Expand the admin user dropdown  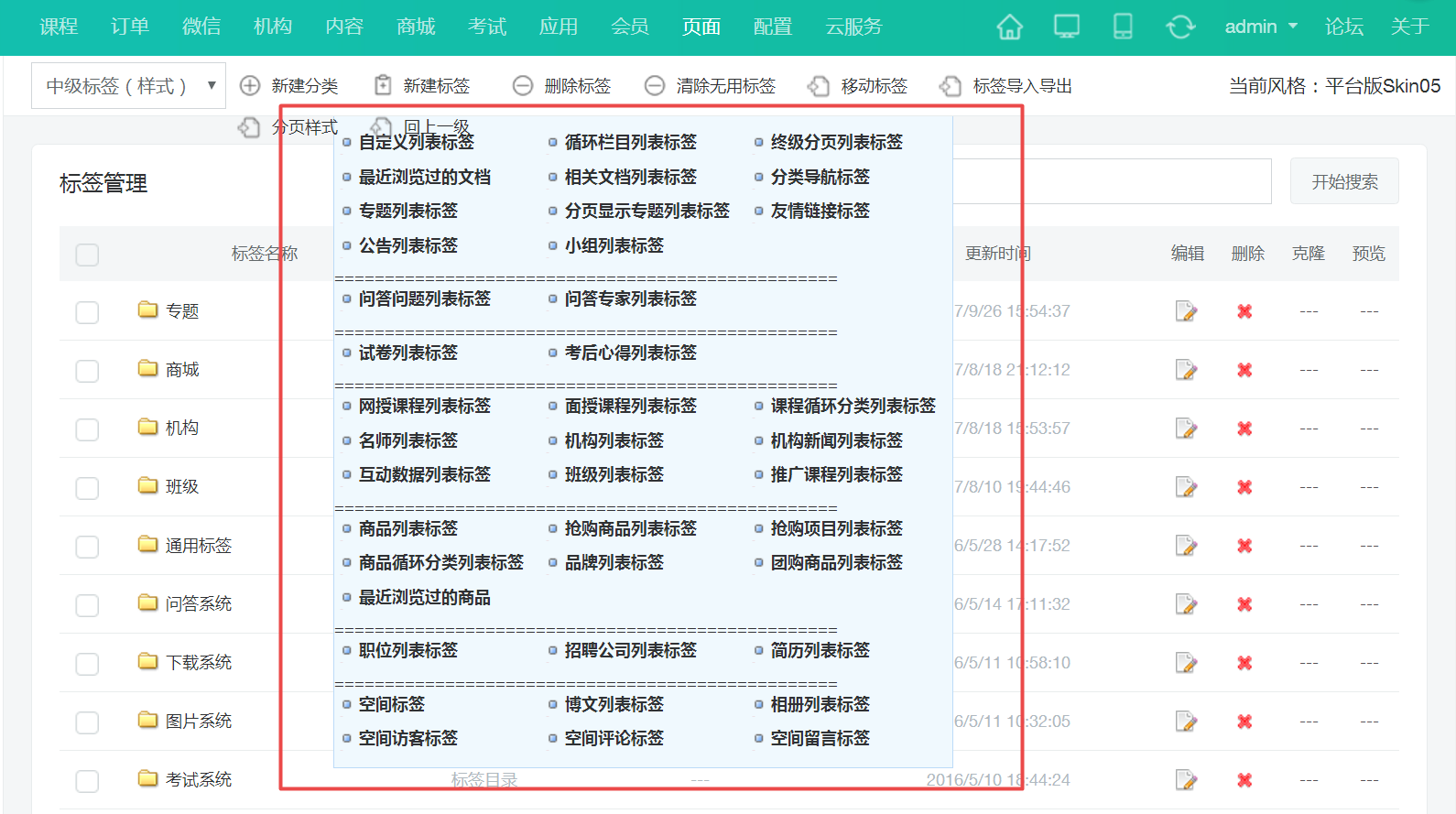1261,27
